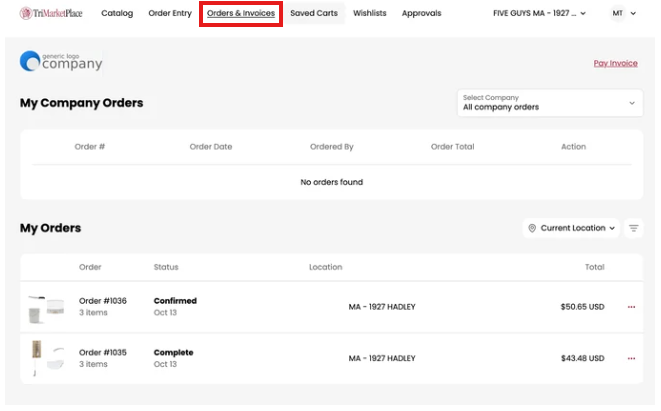Open the Saved Carts tab

coord(314,14)
